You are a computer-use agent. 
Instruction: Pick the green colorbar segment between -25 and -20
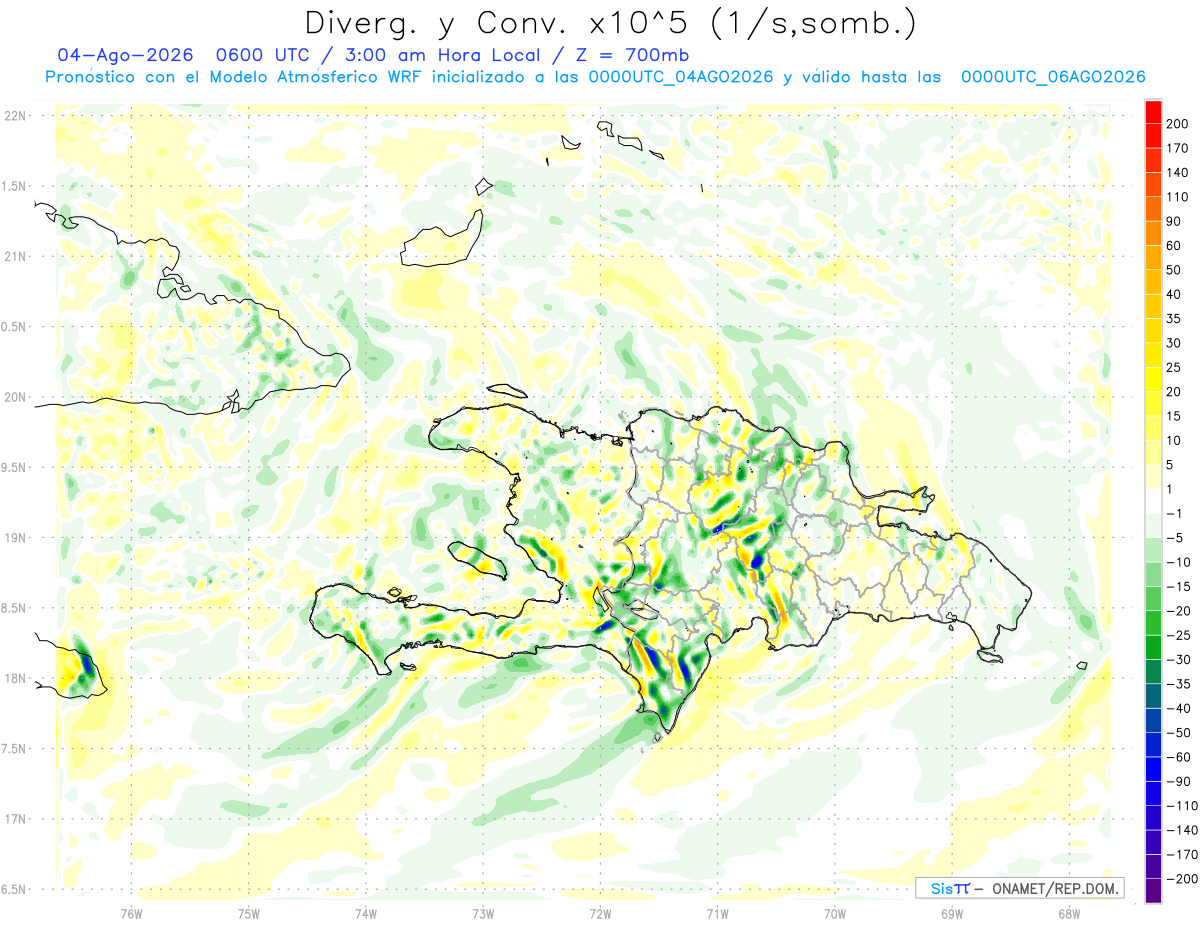1153,623
